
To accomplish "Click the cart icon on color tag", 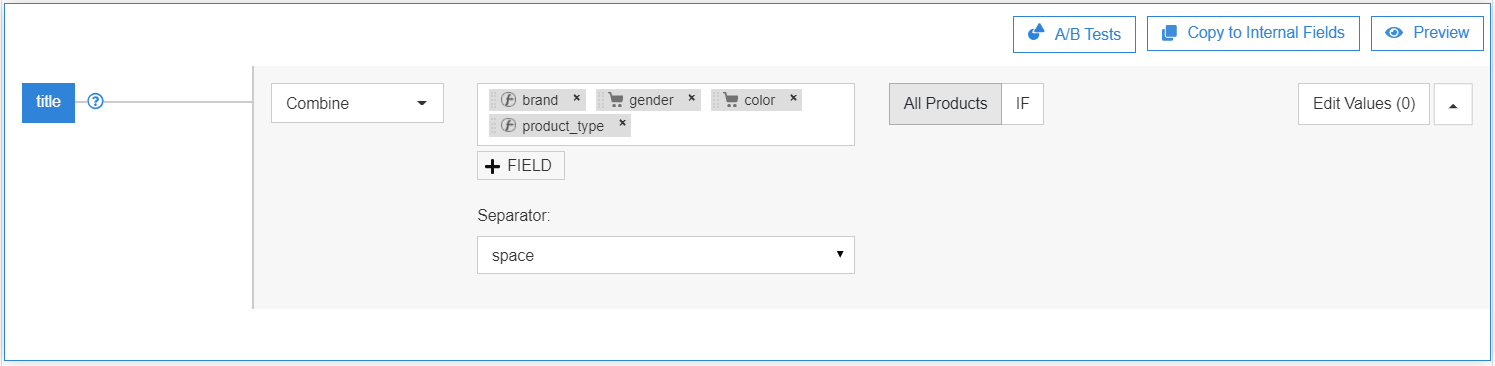I will [x=731, y=100].
